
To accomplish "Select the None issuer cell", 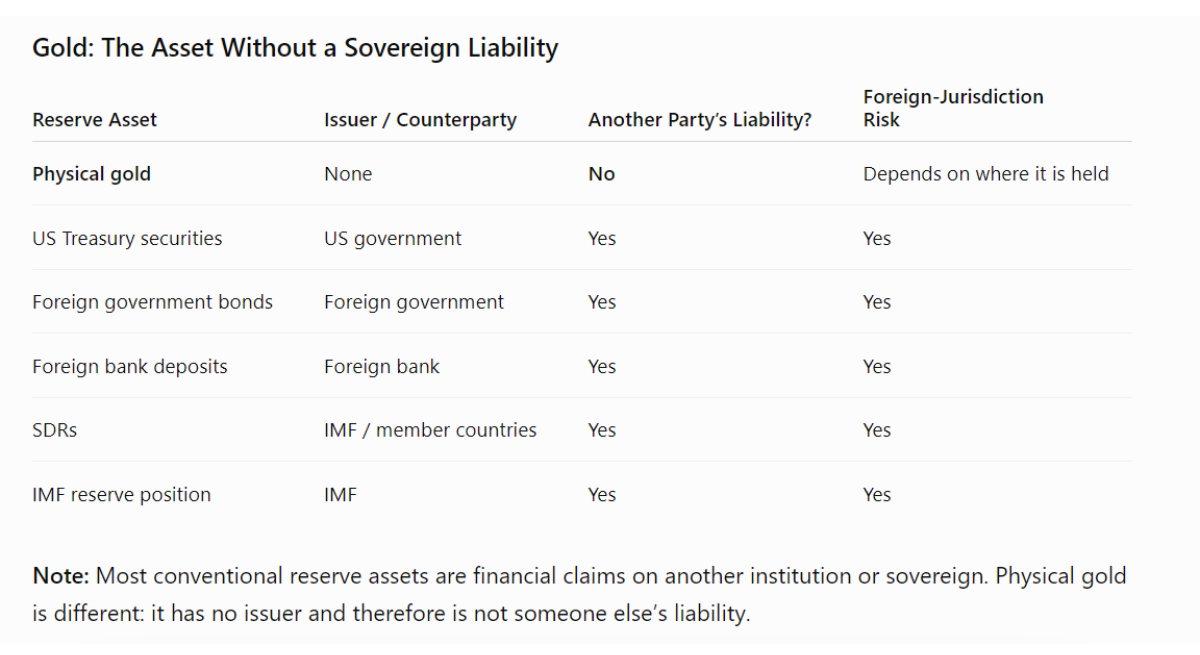I will click(x=348, y=174).
